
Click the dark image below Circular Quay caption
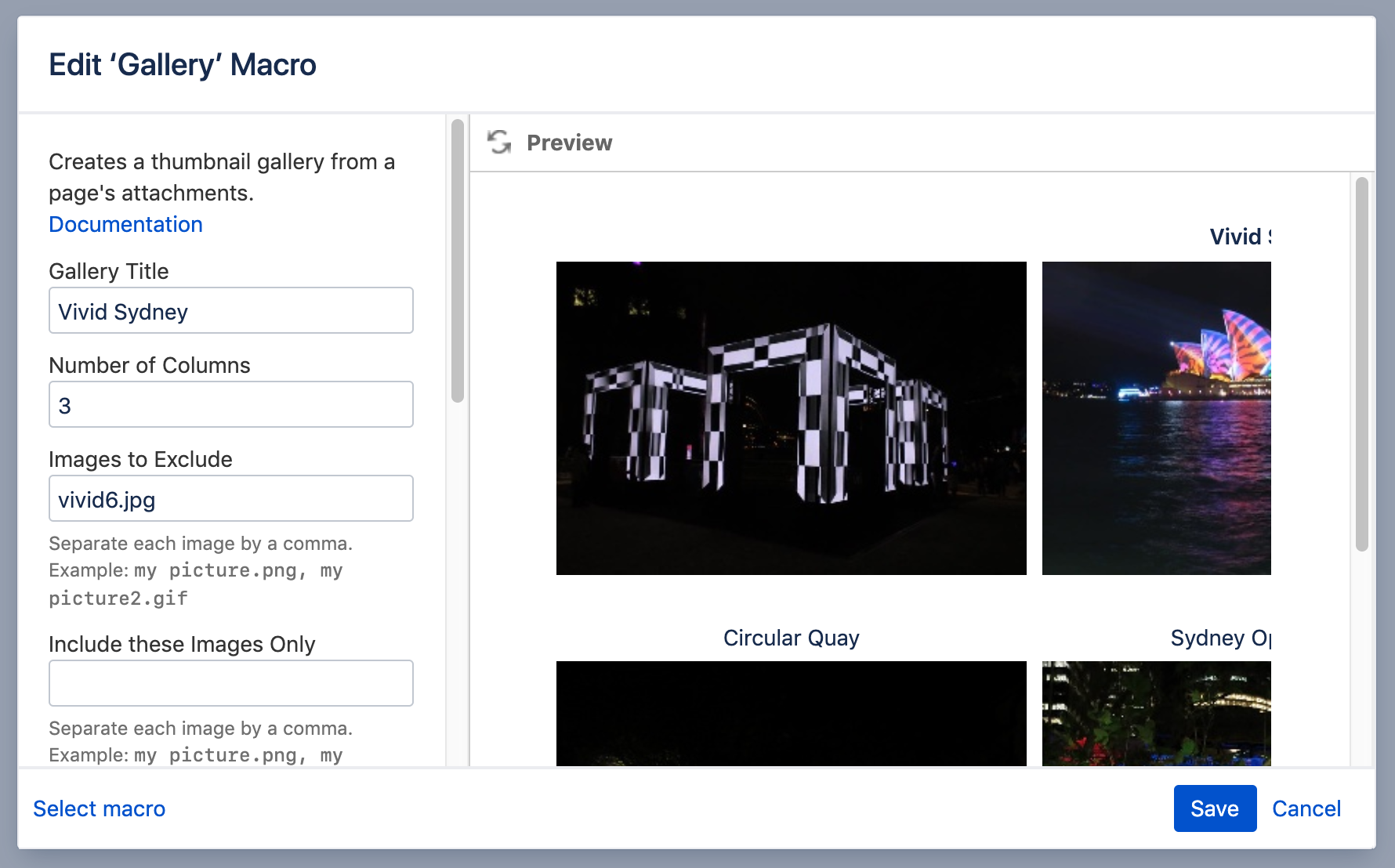[x=791, y=713]
